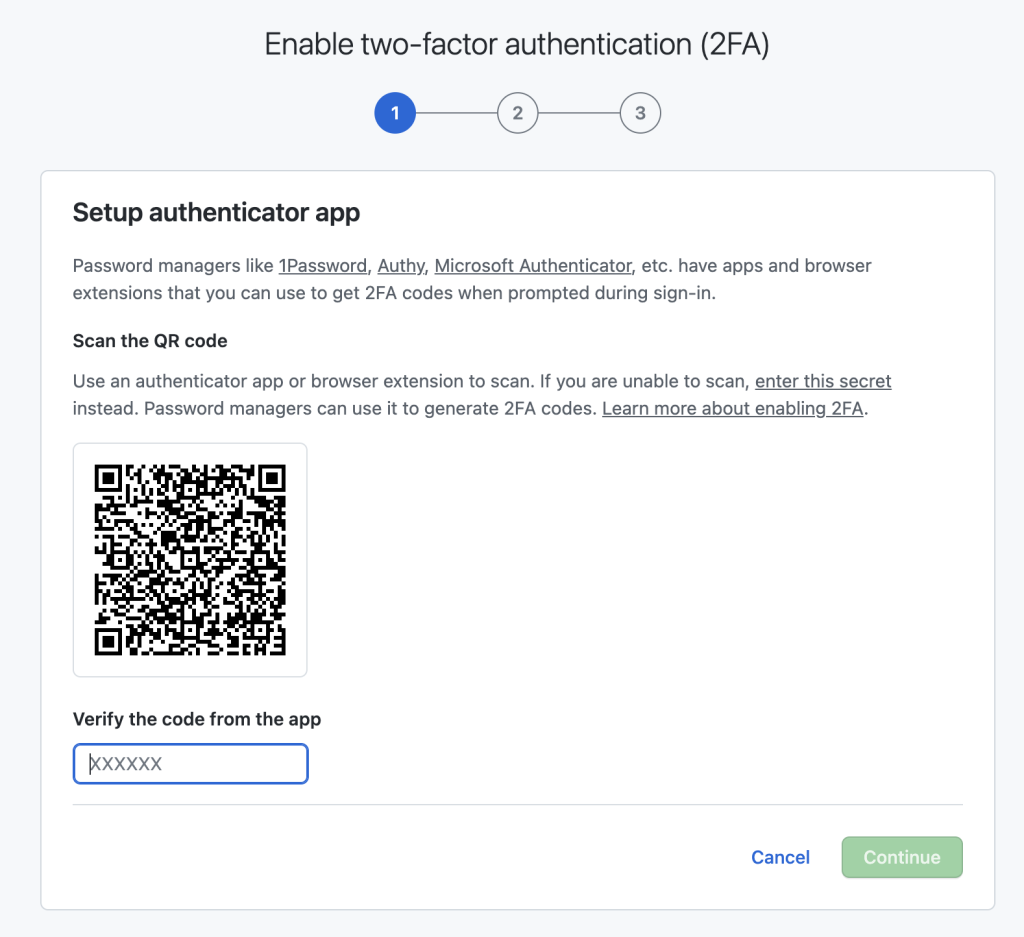
Task: Click the QR code image
Action: point(190,560)
